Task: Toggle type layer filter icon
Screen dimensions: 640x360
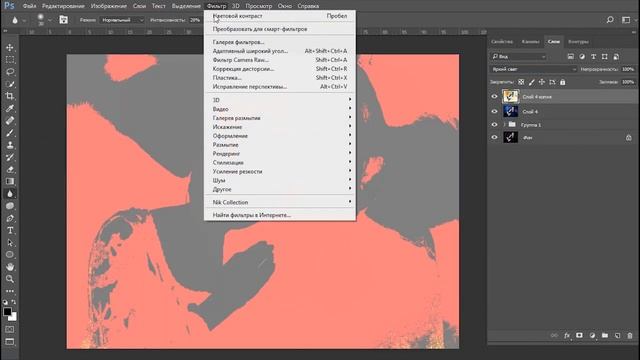Action: (x=593, y=56)
